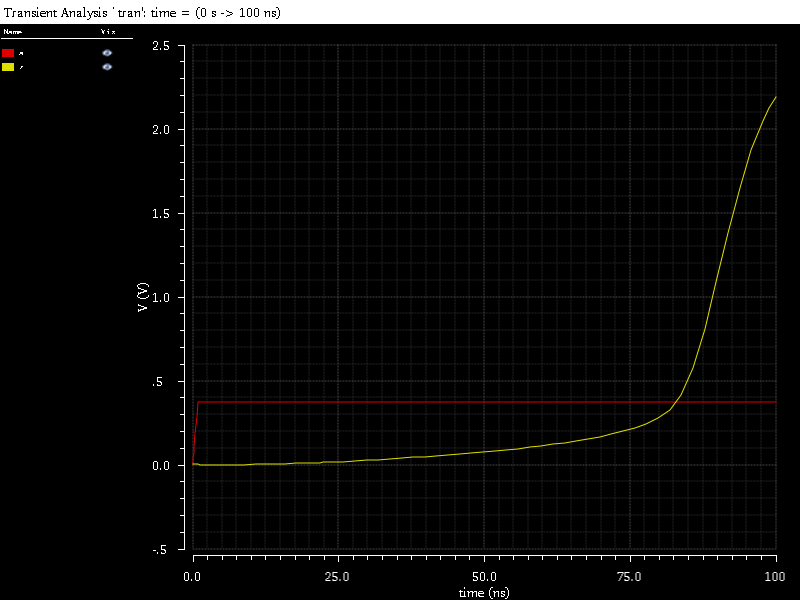Click the 100 tick on time axis

[x=775, y=578]
